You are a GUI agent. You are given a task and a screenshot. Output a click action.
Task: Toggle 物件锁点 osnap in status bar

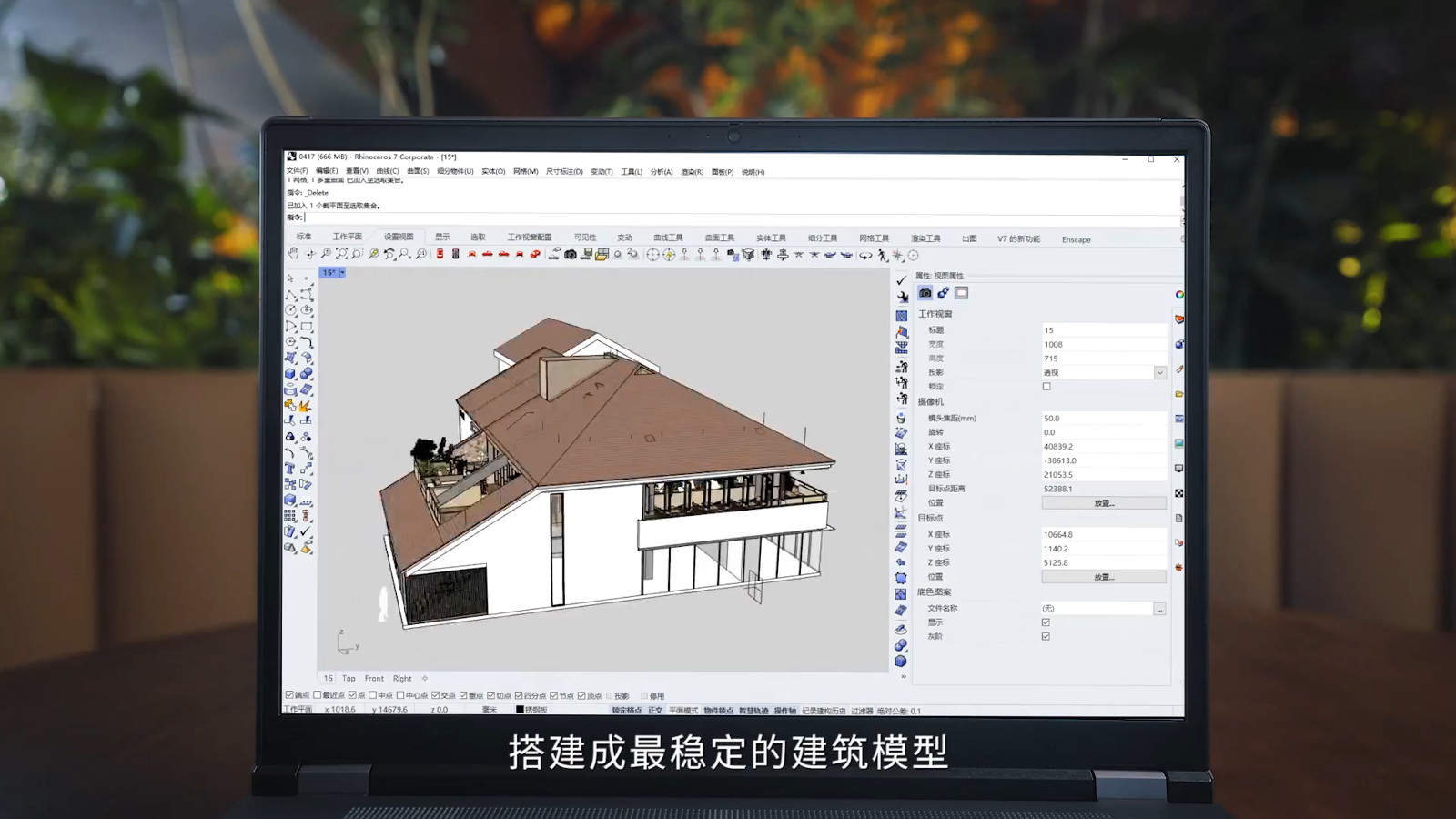[718, 710]
